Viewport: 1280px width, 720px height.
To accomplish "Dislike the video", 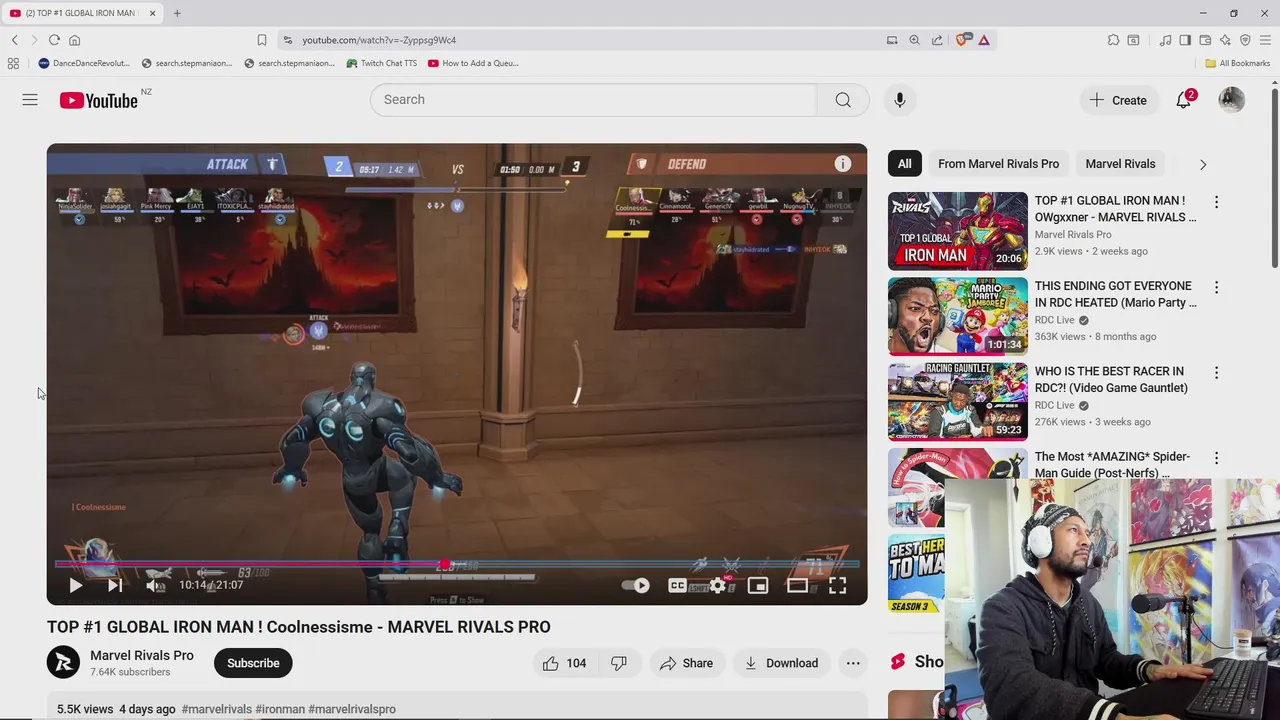I will point(619,663).
